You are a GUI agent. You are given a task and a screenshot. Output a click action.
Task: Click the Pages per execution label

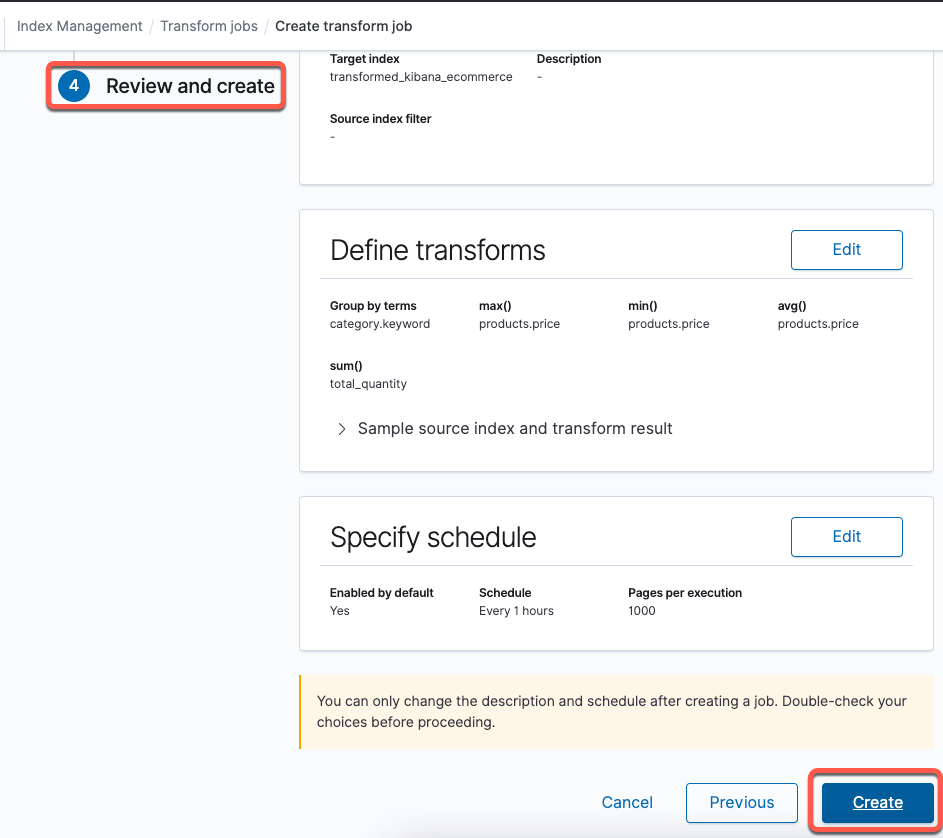click(x=685, y=593)
